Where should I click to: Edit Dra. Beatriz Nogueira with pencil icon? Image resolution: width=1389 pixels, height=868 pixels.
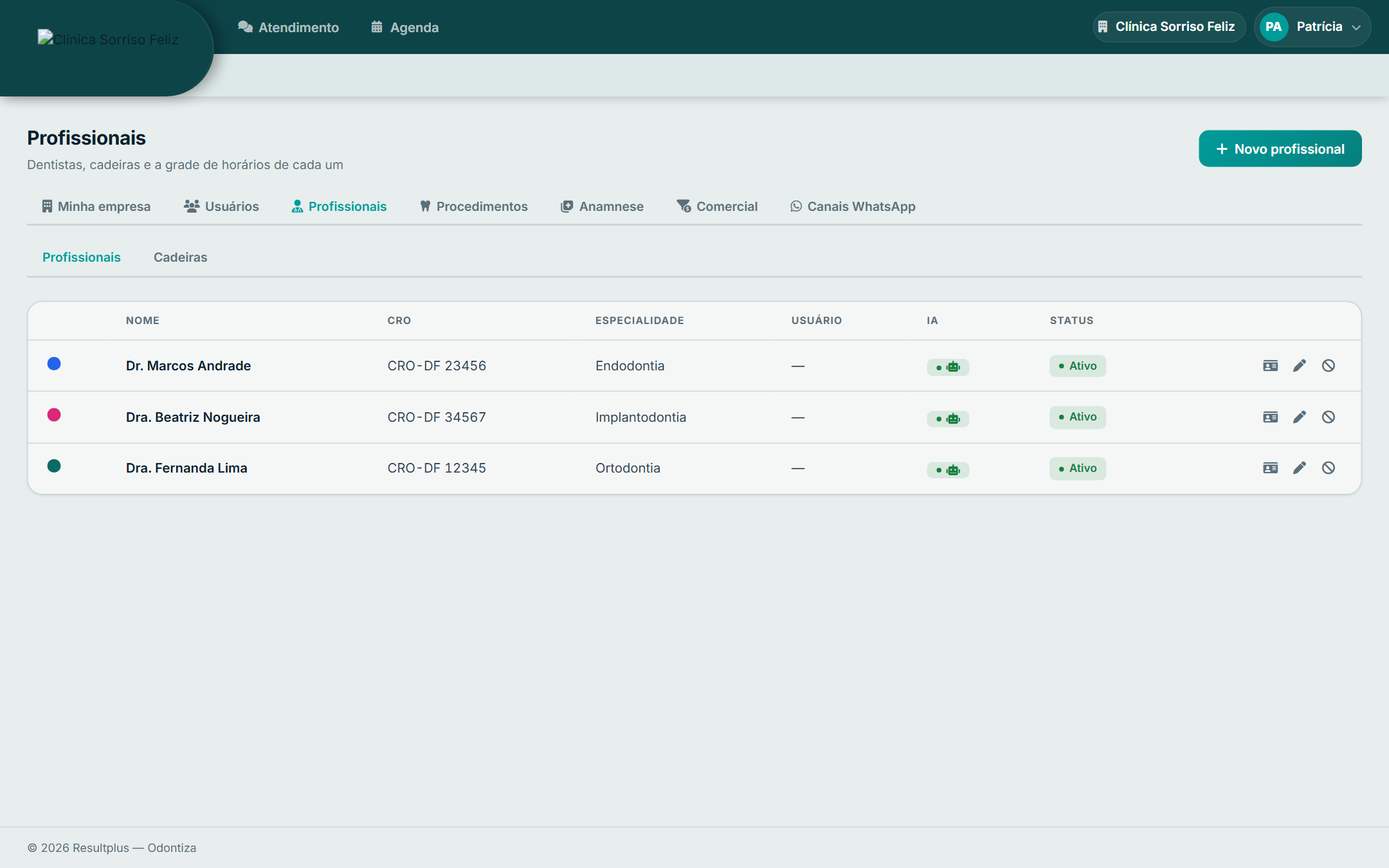pyautogui.click(x=1300, y=417)
